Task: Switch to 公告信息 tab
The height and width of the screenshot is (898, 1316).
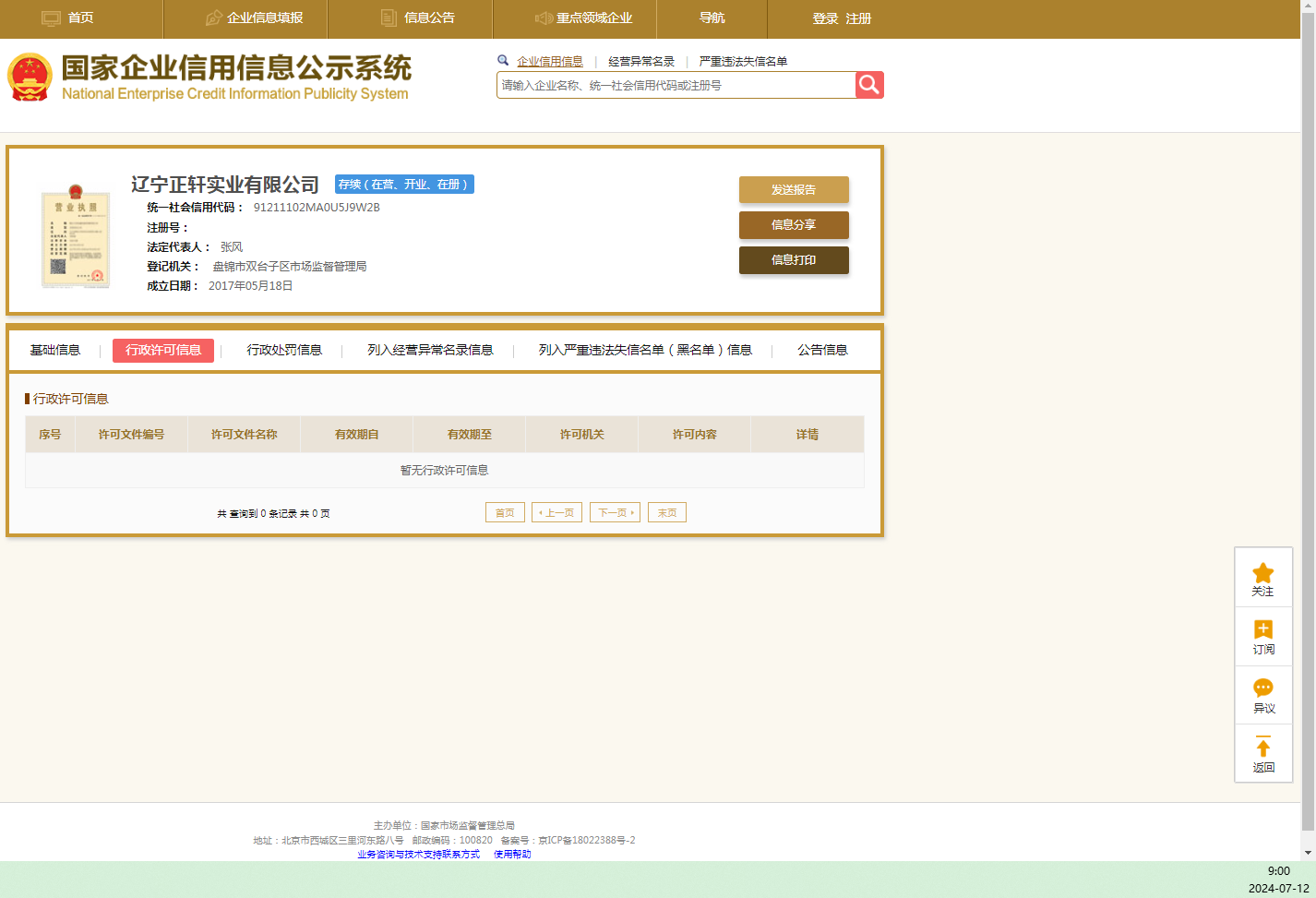Action: pos(822,350)
